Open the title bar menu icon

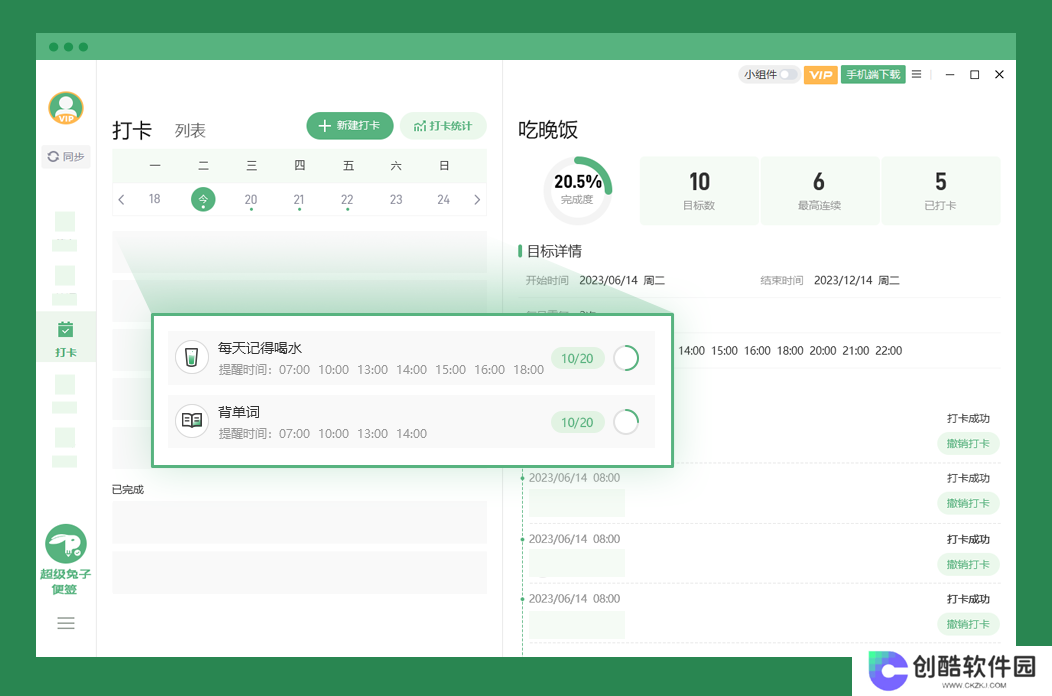point(916,74)
